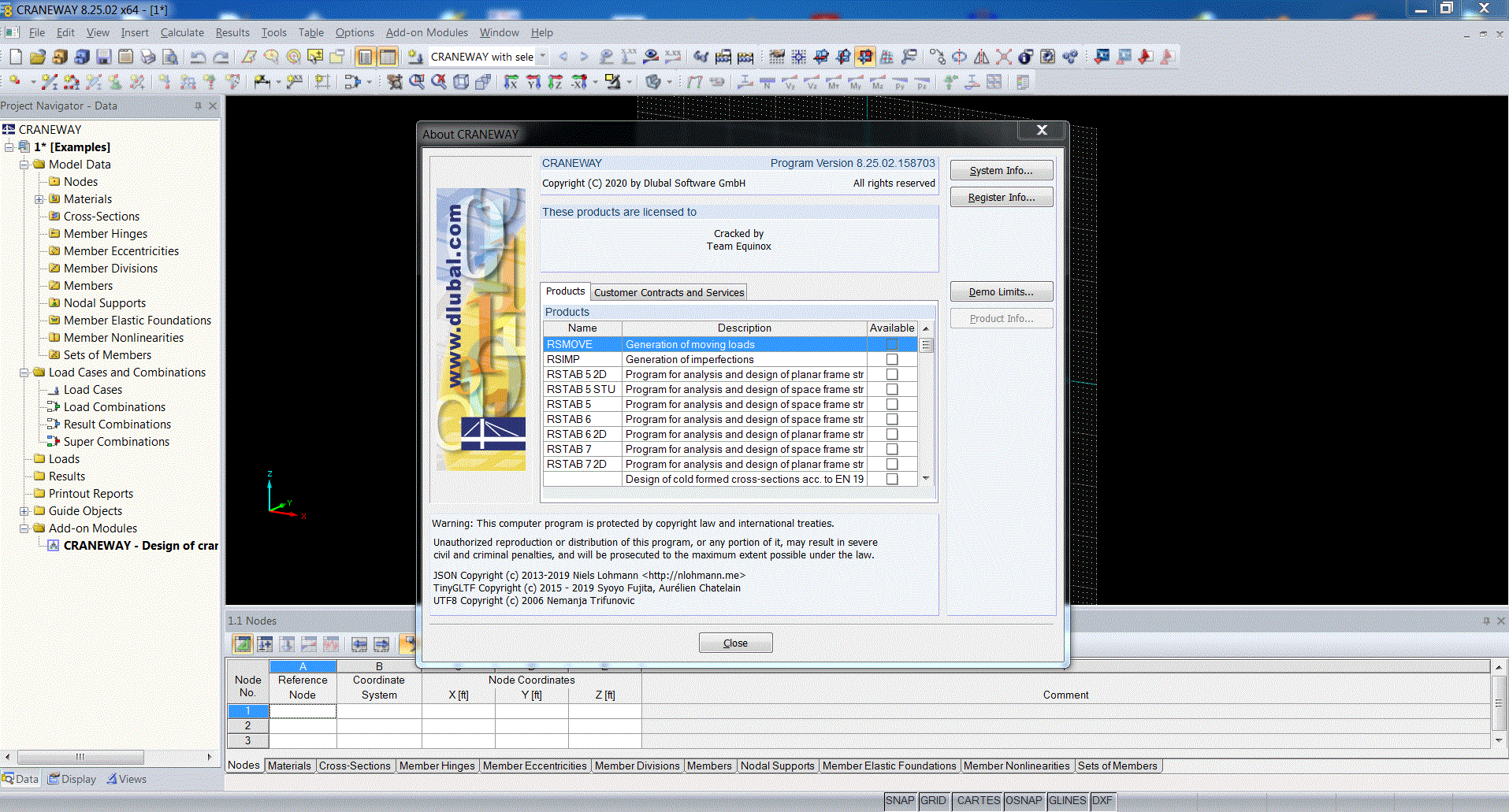Switch to the Display navigator tab
1509x812 pixels.
point(72,779)
